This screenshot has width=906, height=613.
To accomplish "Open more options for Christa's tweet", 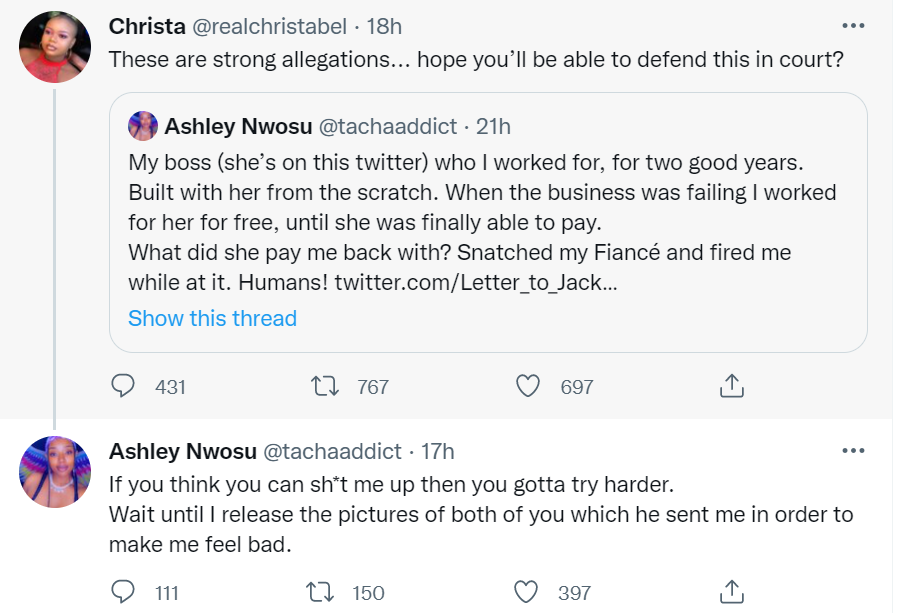I will (852, 25).
